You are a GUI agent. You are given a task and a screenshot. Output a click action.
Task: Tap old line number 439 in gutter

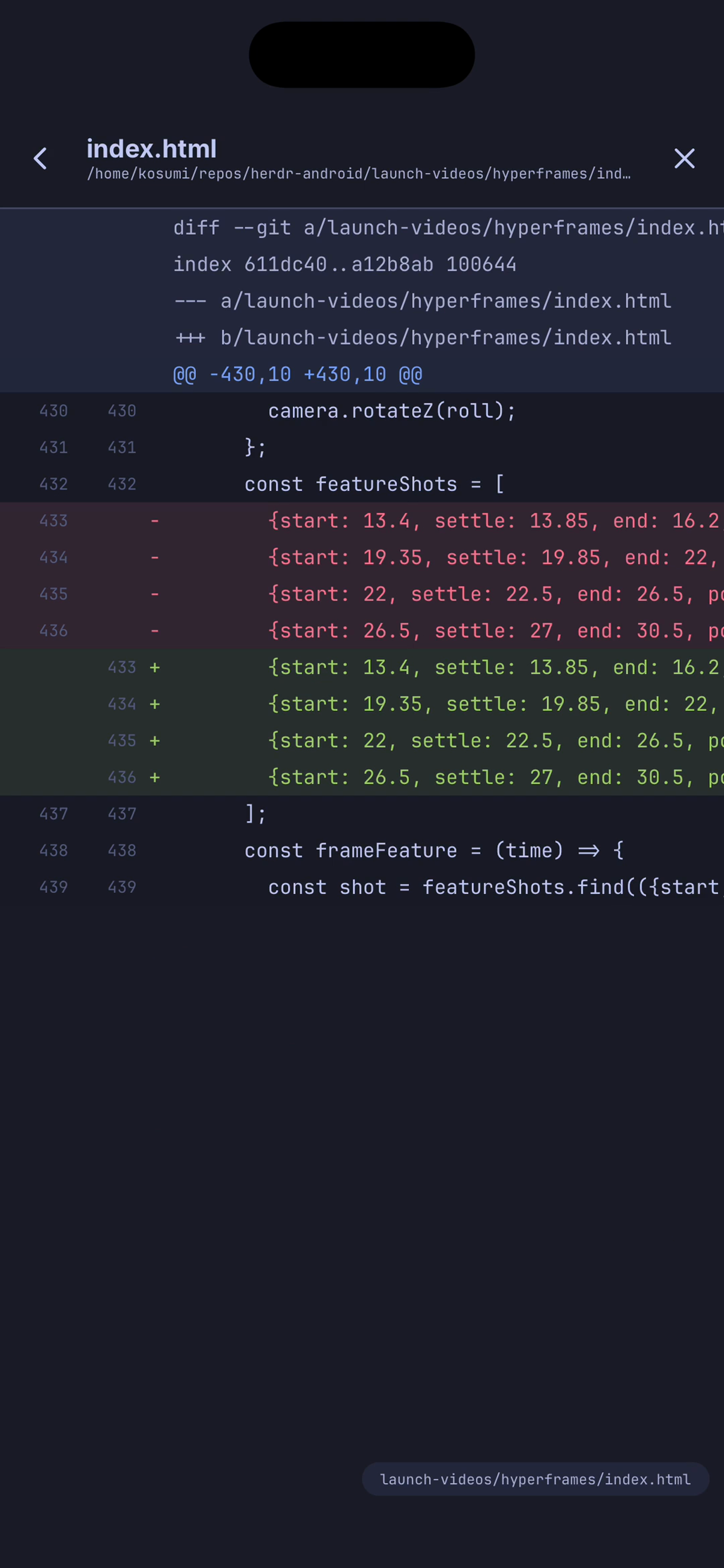tap(54, 887)
